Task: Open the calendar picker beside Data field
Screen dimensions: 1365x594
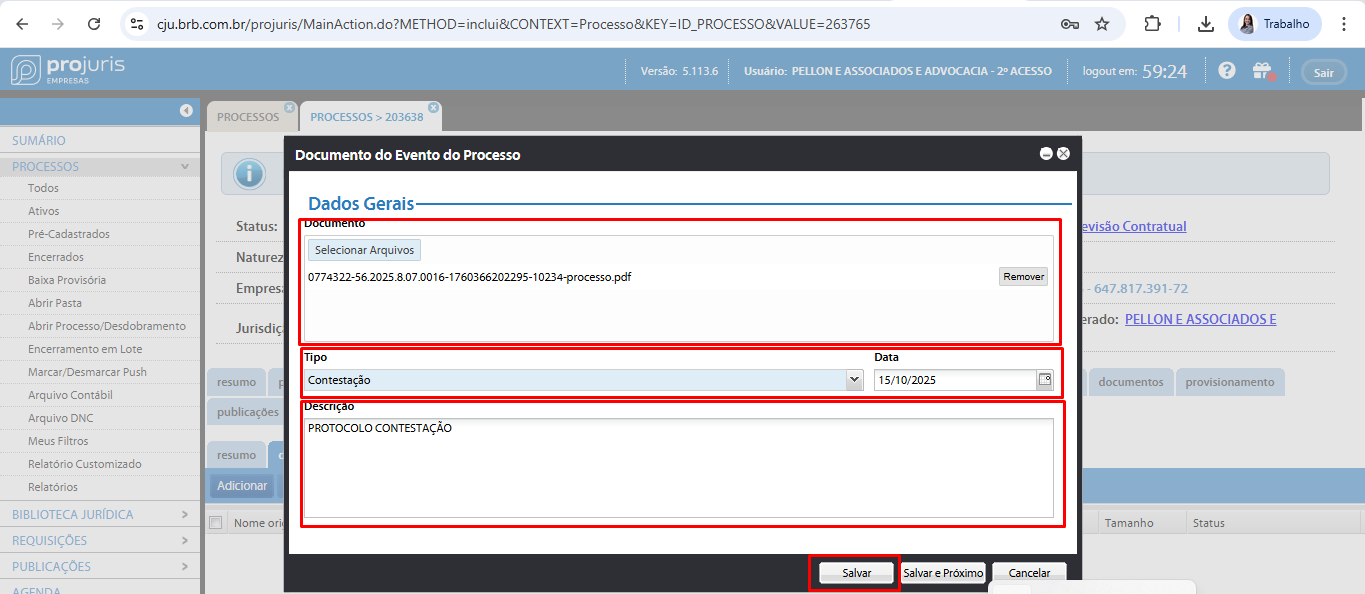Action: (1045, 380)
